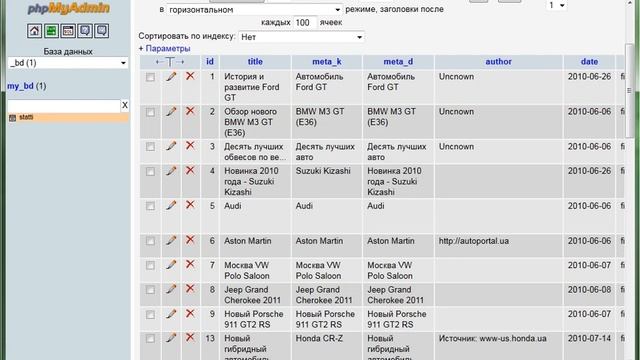Screen dimensions: 640x360
Task: Tick checkbox for Porsche 911 row
Action: click(150, 315)
